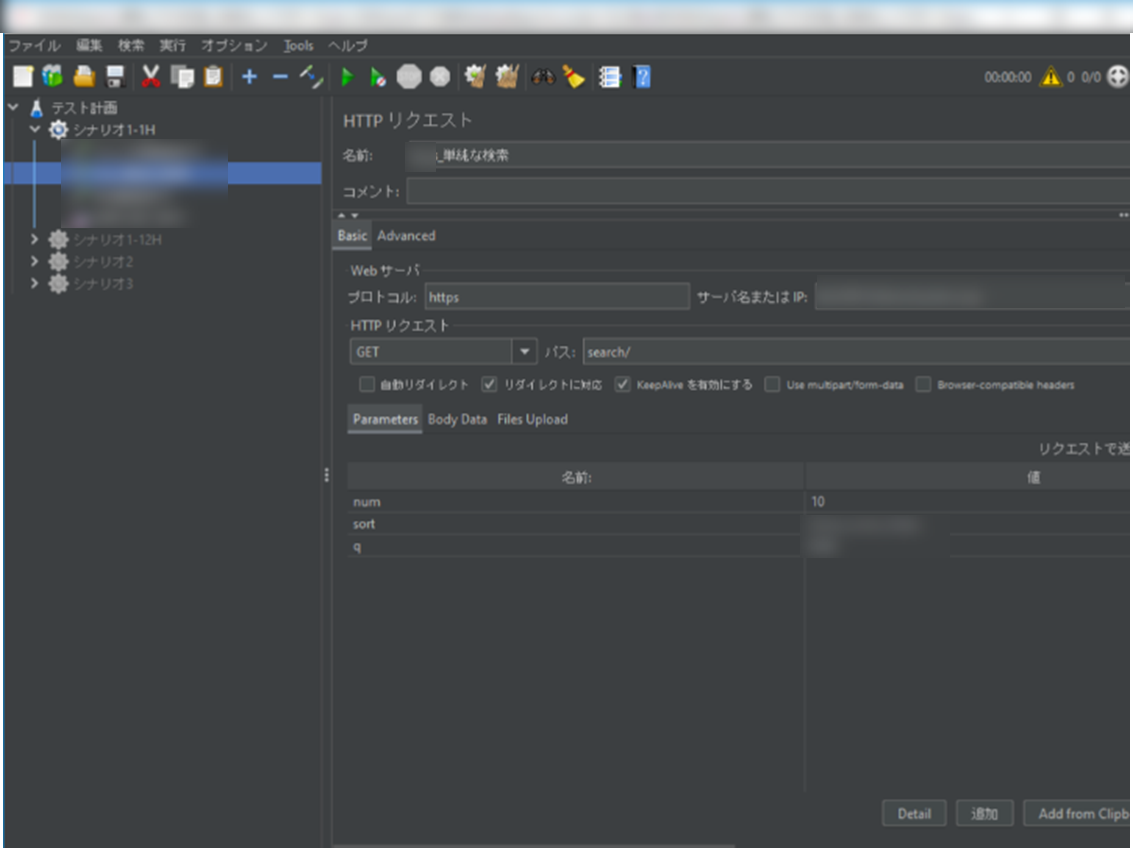Enable Use multipart/form-data checkbox
Image resolution: width=1133 pixels, height=848 pixels.
click(772, 384)
